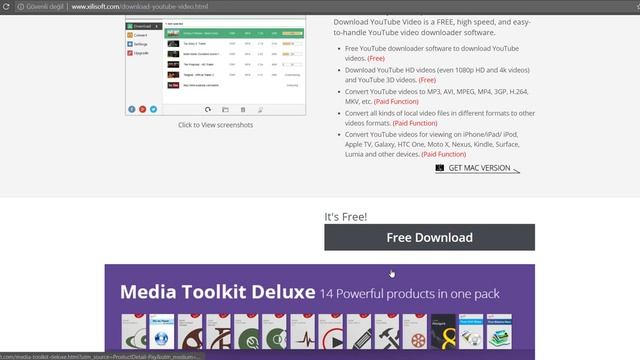Click the 'It's Free!' text

[x=346, y=217]
